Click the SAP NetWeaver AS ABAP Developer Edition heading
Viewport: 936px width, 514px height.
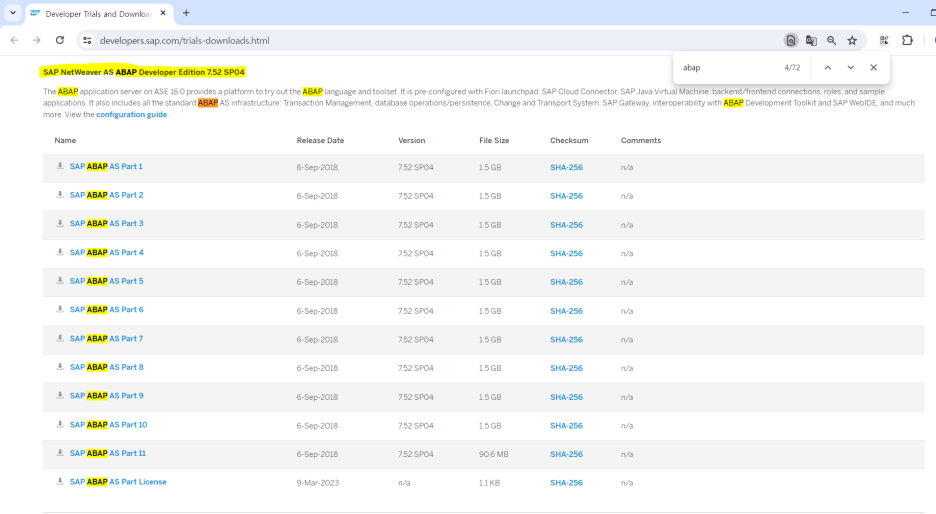coord(144,72)
